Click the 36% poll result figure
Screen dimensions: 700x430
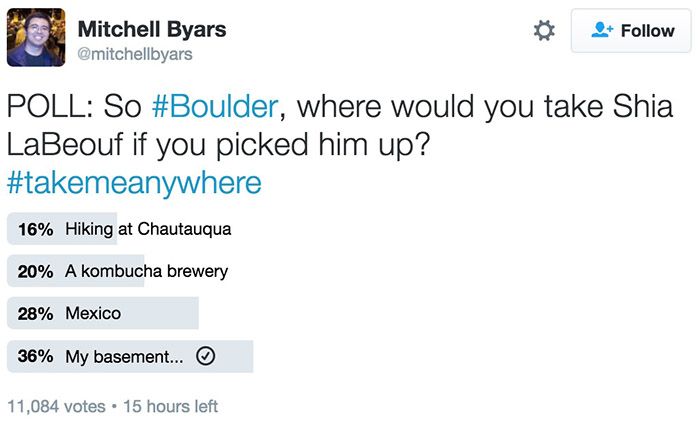pyautogui.click(x=35, y=356)
